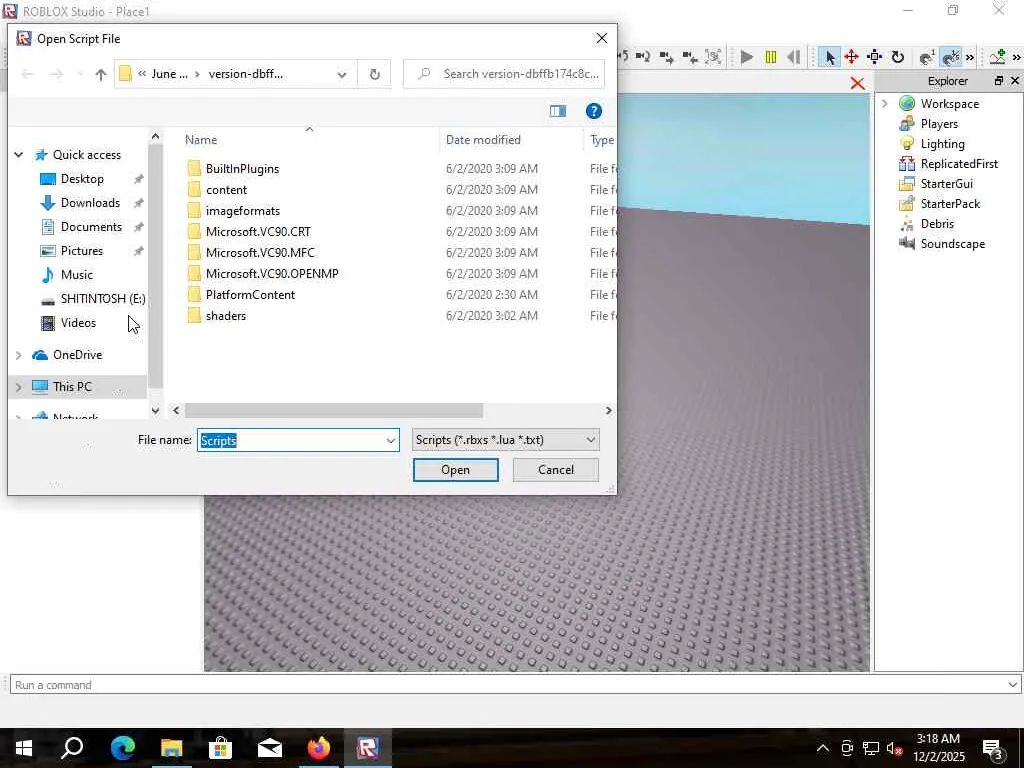The width and height of the screenshot is (1024, 768).
Task: Select StarterPack in Explorer
Action: (x=950, y=204)
